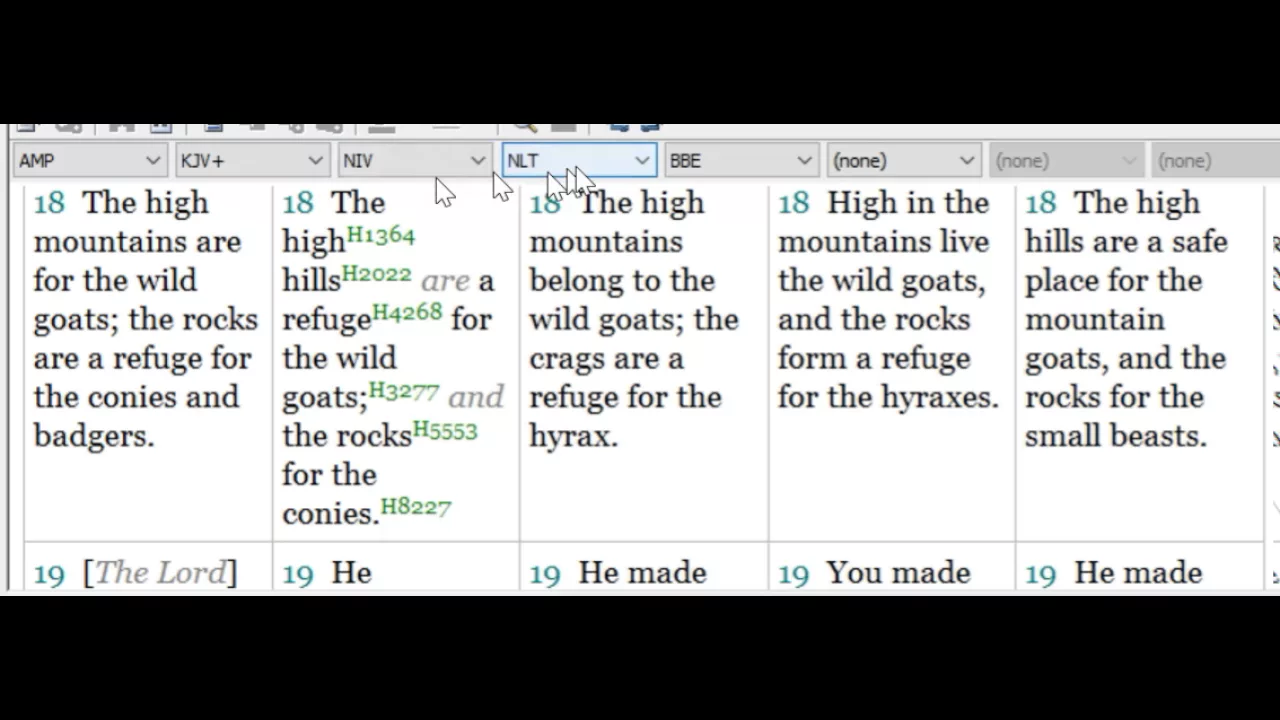Open the BBE translation dropdown

(x=740, y=160)
